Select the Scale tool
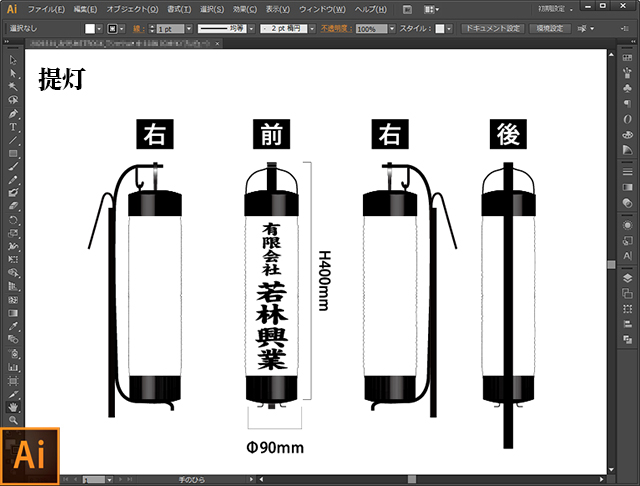This screenshot has height=486, width=640. [13, 233]
